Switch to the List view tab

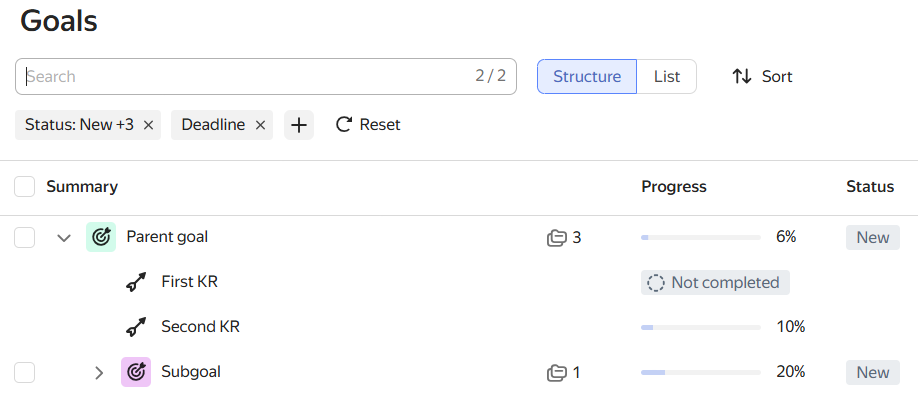tap(667, 76)
